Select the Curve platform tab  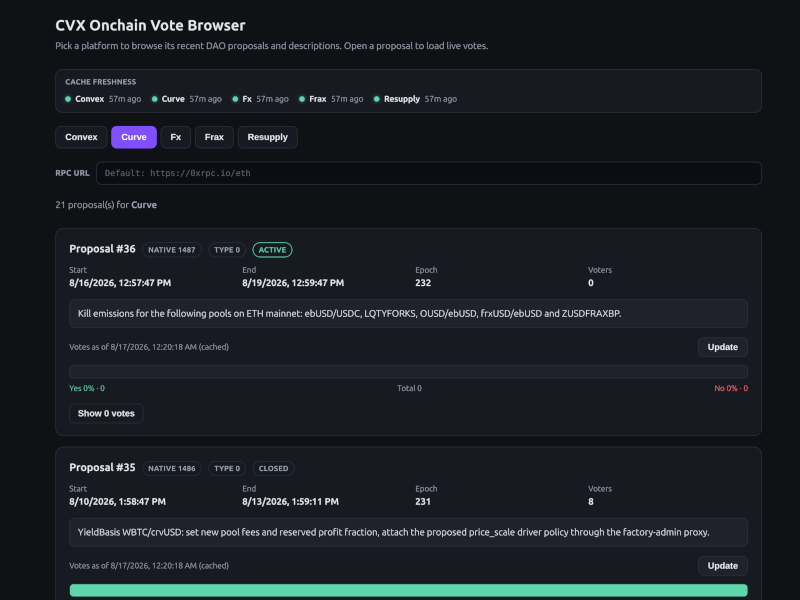click(134, 137)
